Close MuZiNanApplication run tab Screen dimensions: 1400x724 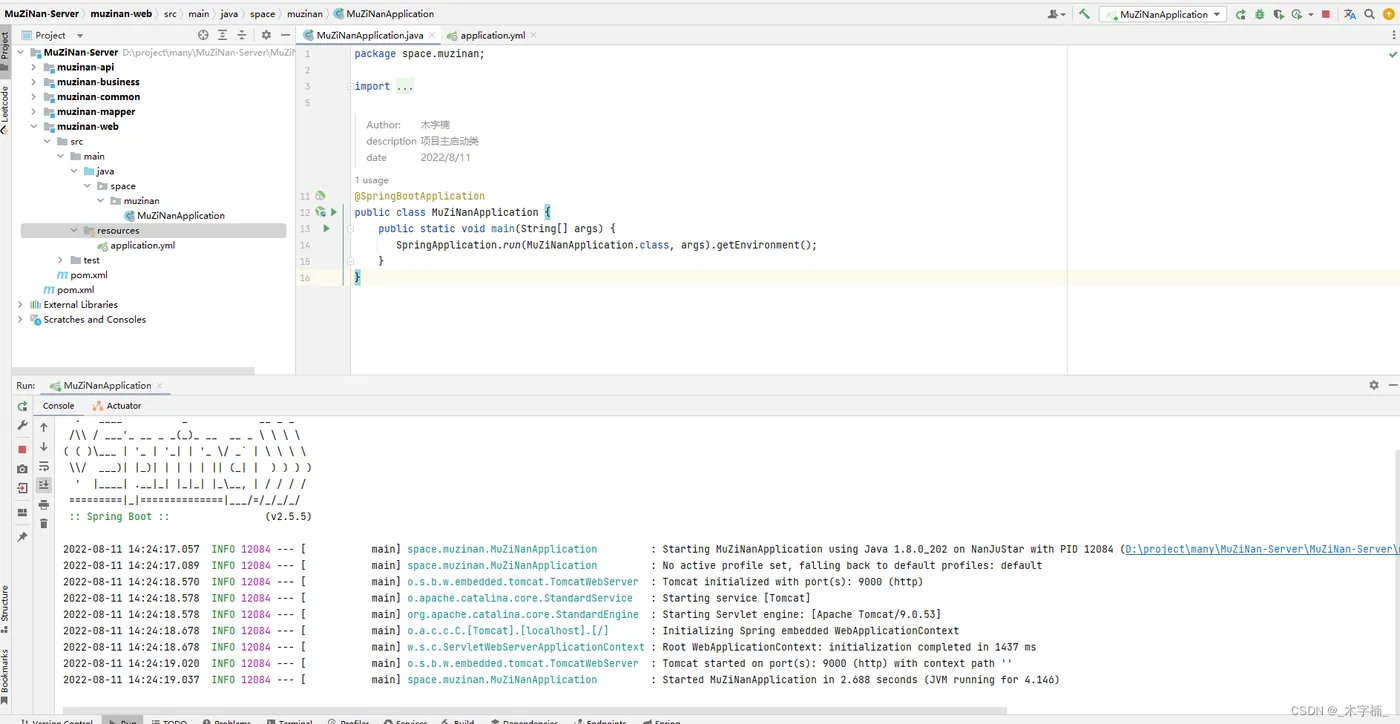[x=160, y=386]
